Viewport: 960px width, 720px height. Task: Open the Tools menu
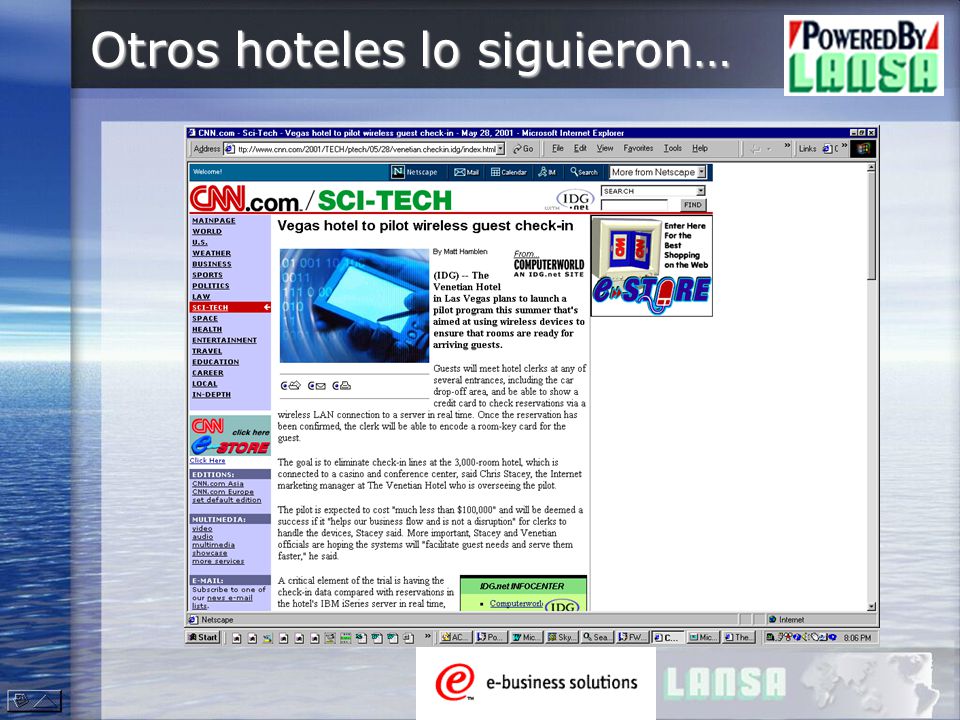coord(673,148)
